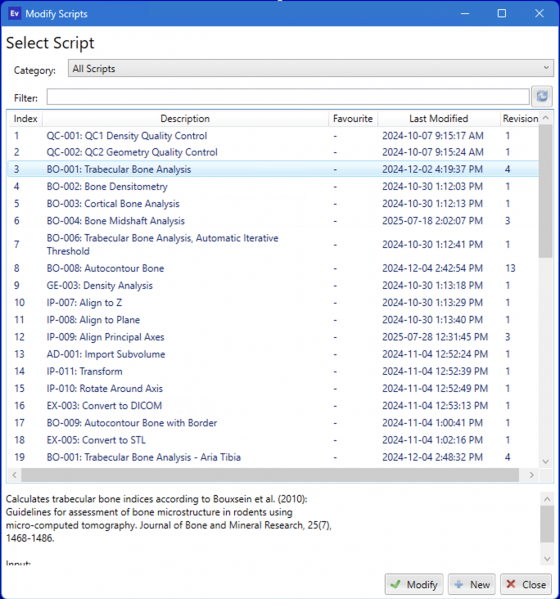Click into the Filter text field
560x599 pixels.
click(288, 97)
